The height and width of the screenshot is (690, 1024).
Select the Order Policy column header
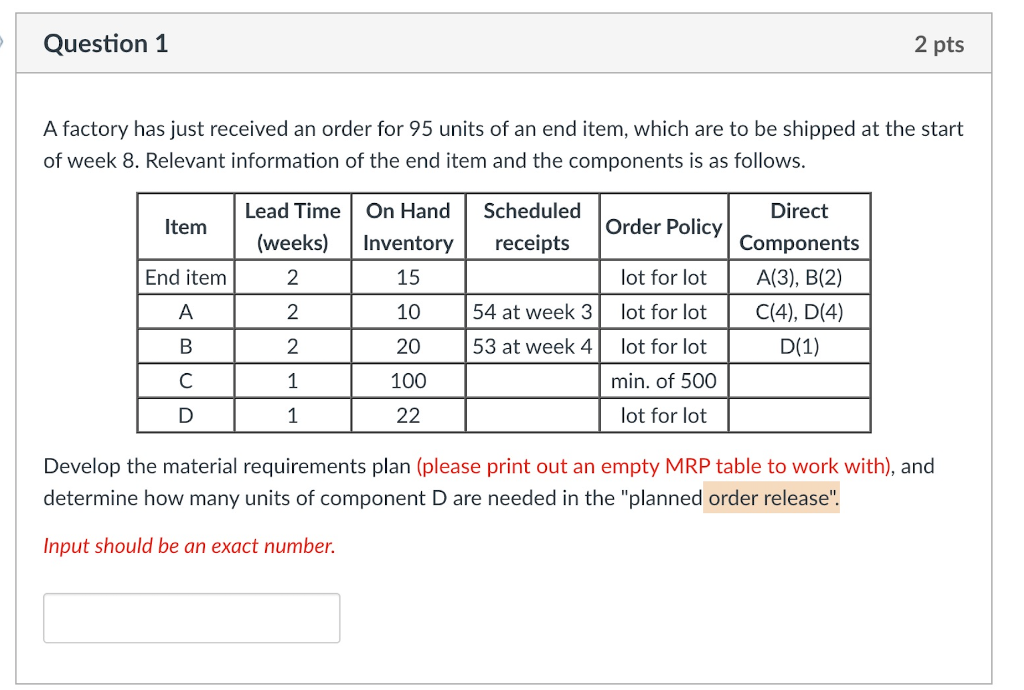(x=664, y=227)
